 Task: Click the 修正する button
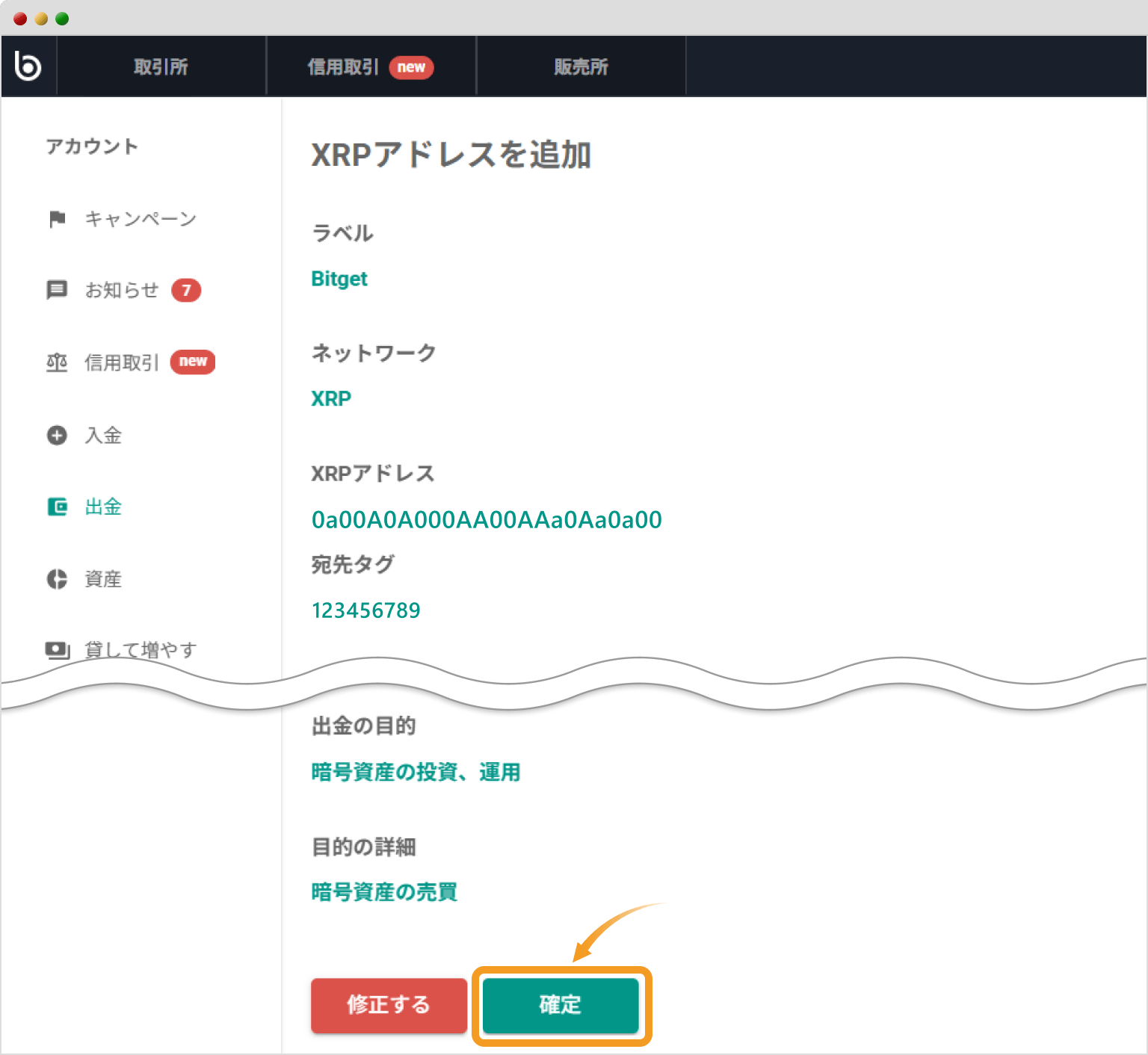click(x=389, y=1006)
